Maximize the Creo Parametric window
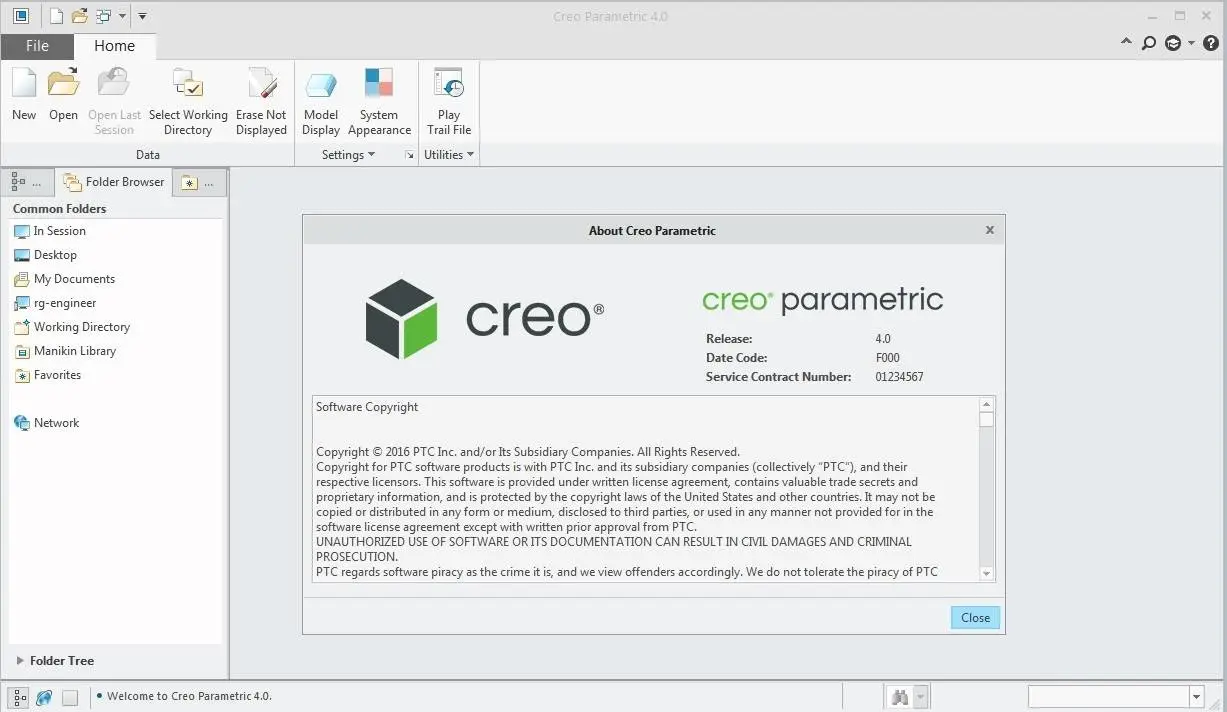Screen dimensions: 1227x712 pos(1180,16)
